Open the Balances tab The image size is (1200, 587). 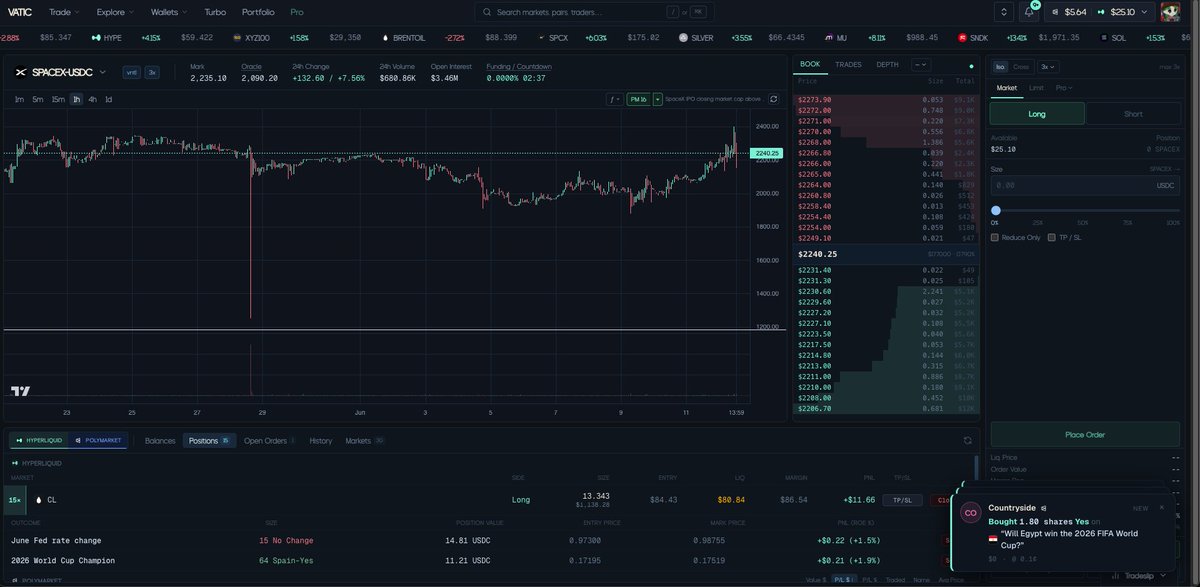[x=159, y=440]
